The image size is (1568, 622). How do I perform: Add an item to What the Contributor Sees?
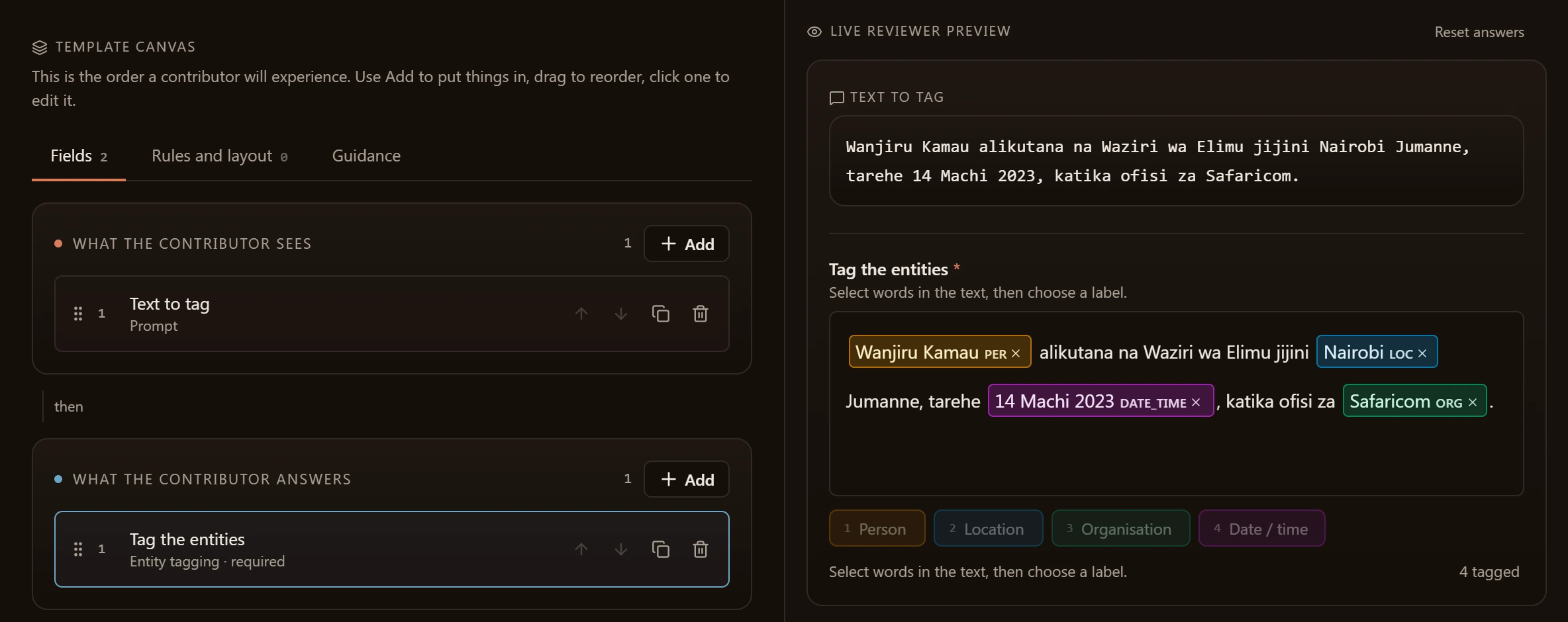pos(687,244)
